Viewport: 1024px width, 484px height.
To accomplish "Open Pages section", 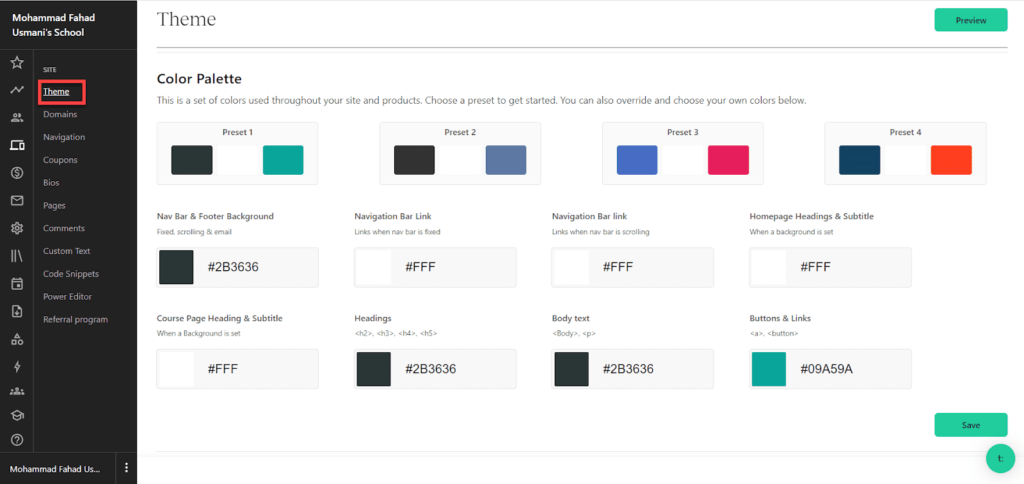I will (54, 206).
